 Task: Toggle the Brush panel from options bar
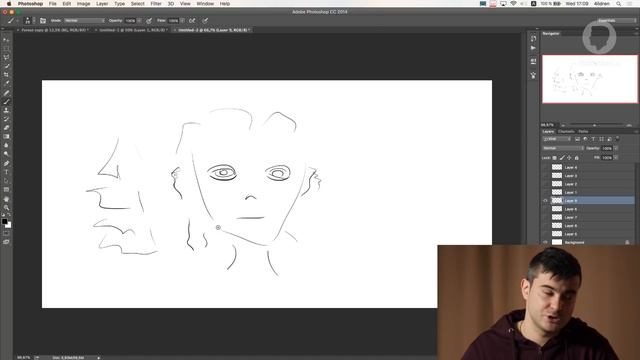point(43,20)
